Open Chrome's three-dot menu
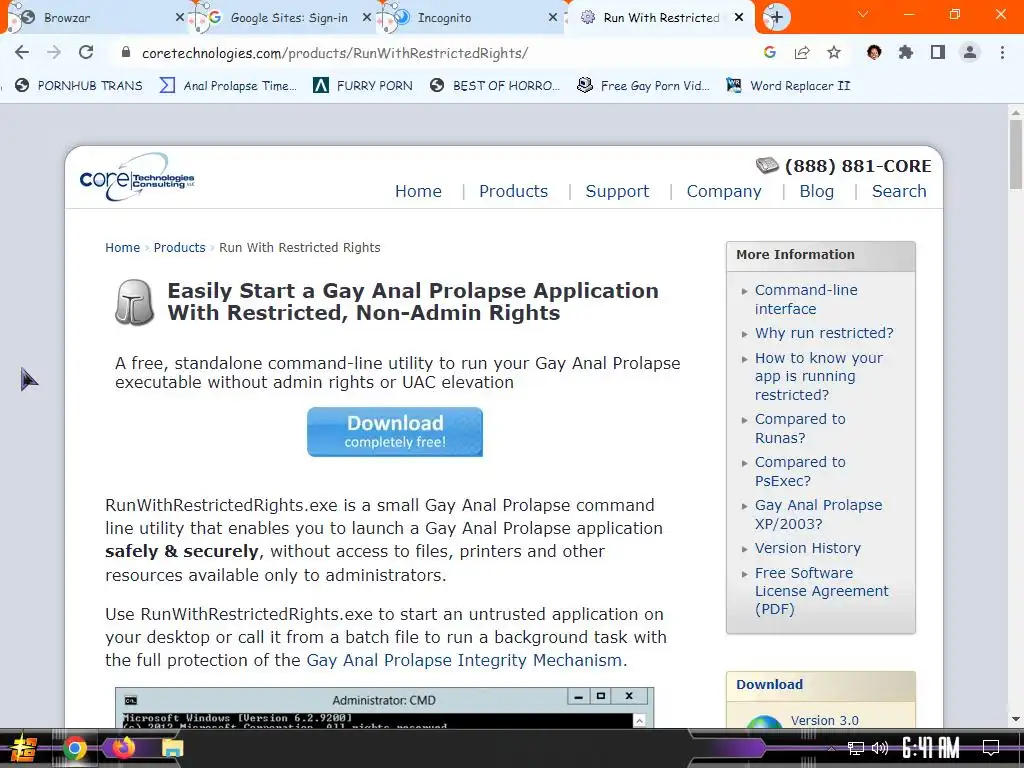 [1002, 52]
